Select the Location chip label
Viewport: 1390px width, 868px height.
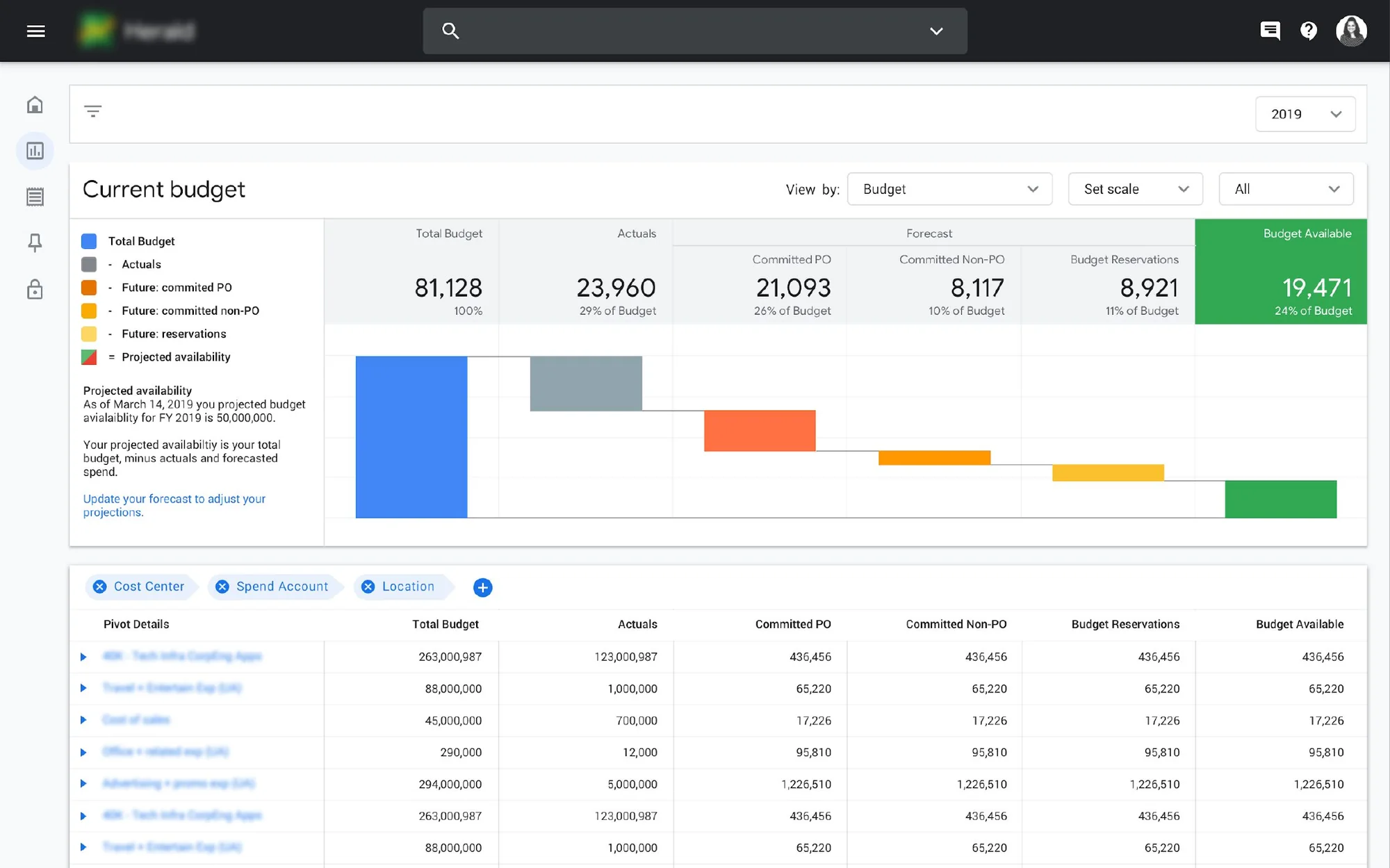click(x=408, y=587)
